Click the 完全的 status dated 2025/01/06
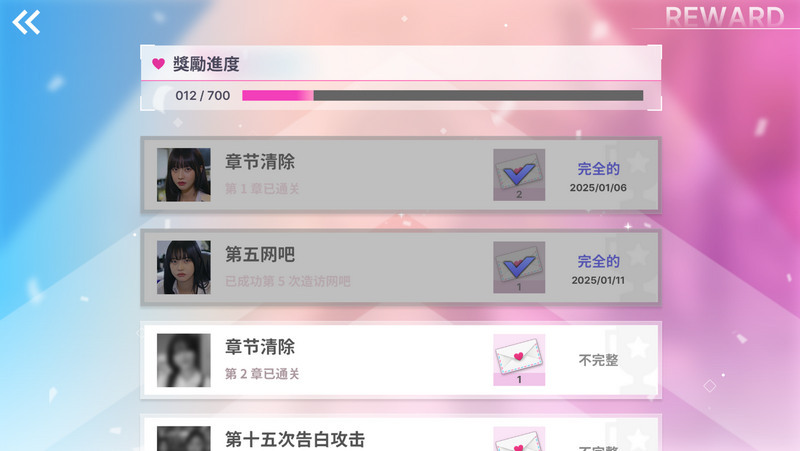Viewport: 800px width, 451px height. tap(598, 169)
